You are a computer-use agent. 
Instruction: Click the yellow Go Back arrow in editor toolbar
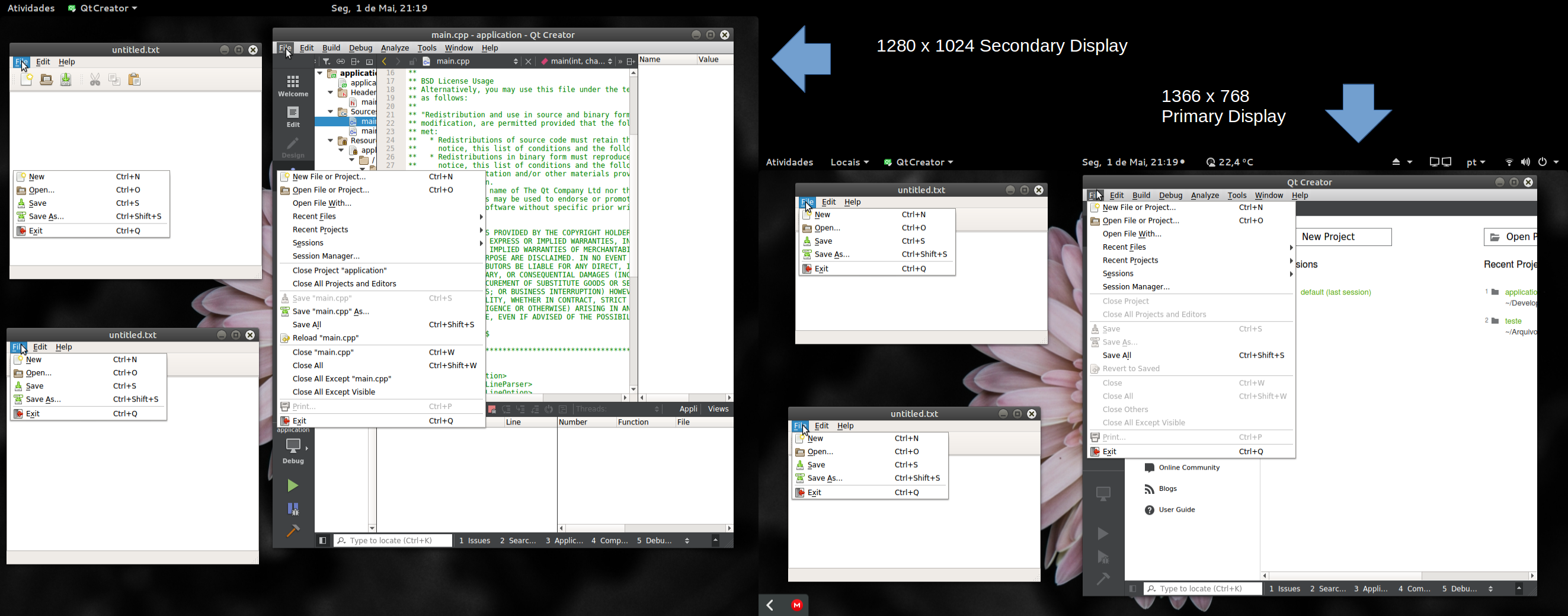(x=384, y=62)
